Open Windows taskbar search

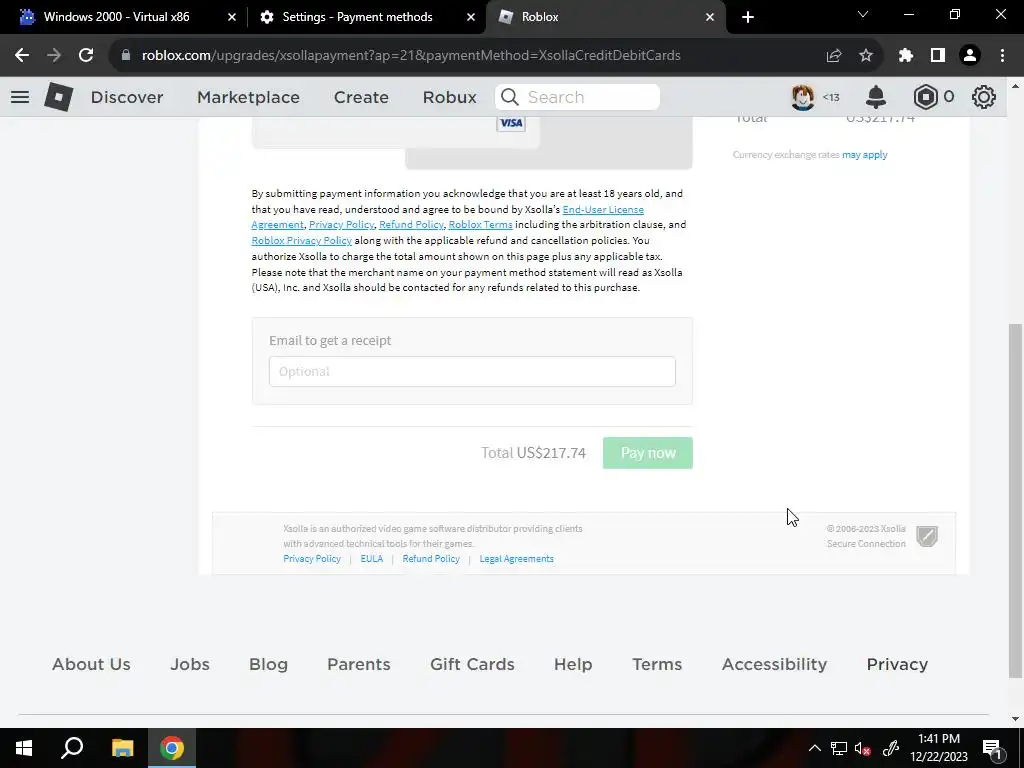click(x=72, y=748)
